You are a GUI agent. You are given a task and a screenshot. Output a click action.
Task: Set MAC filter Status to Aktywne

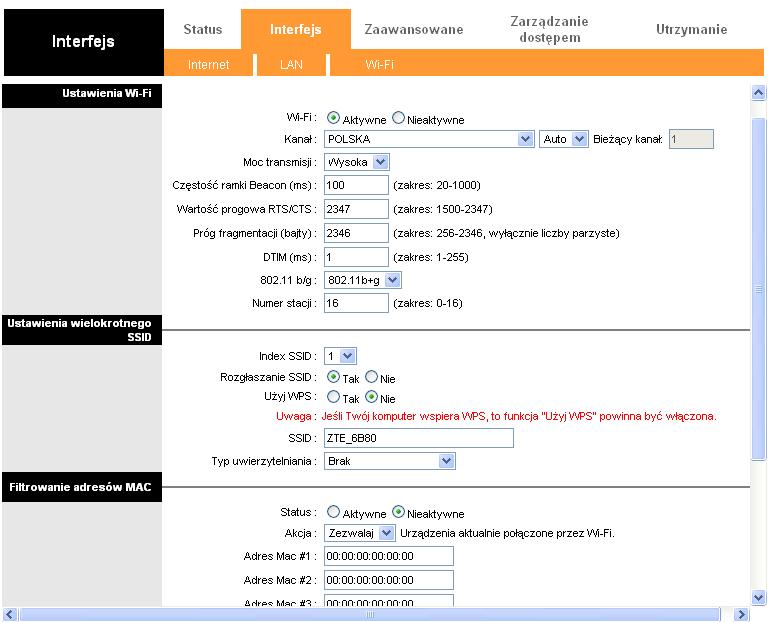[333, 512]
